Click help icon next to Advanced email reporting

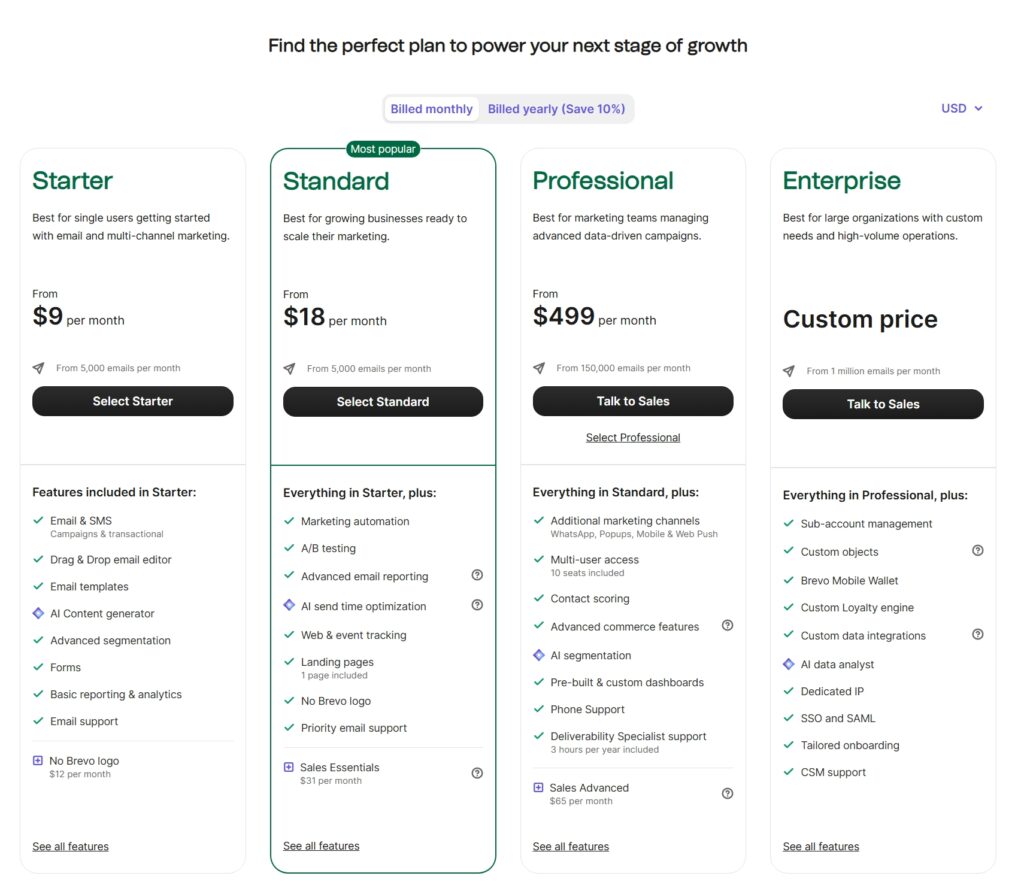pos(477,575)
